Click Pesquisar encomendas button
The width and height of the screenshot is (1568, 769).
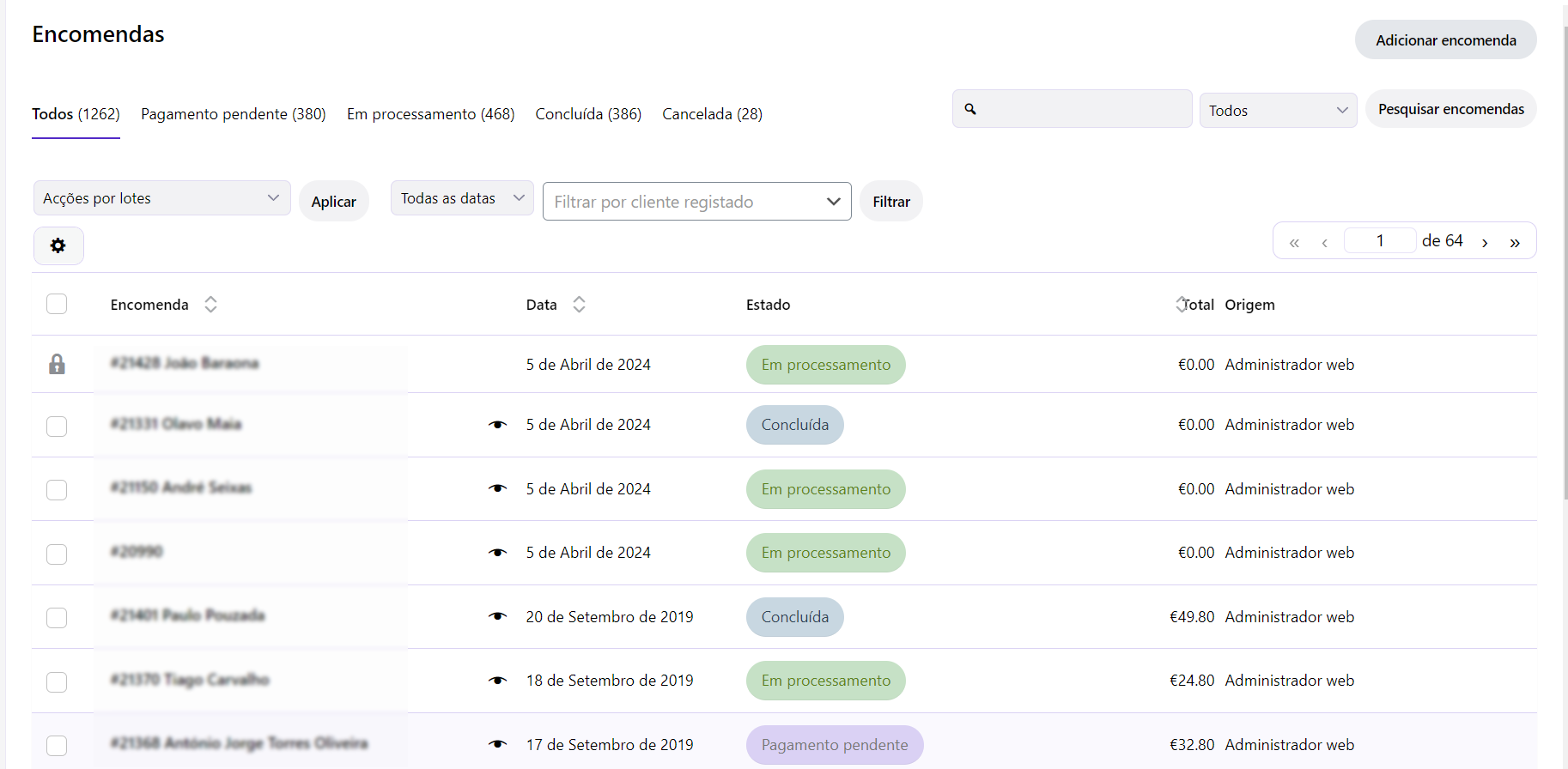(1451, 109)
